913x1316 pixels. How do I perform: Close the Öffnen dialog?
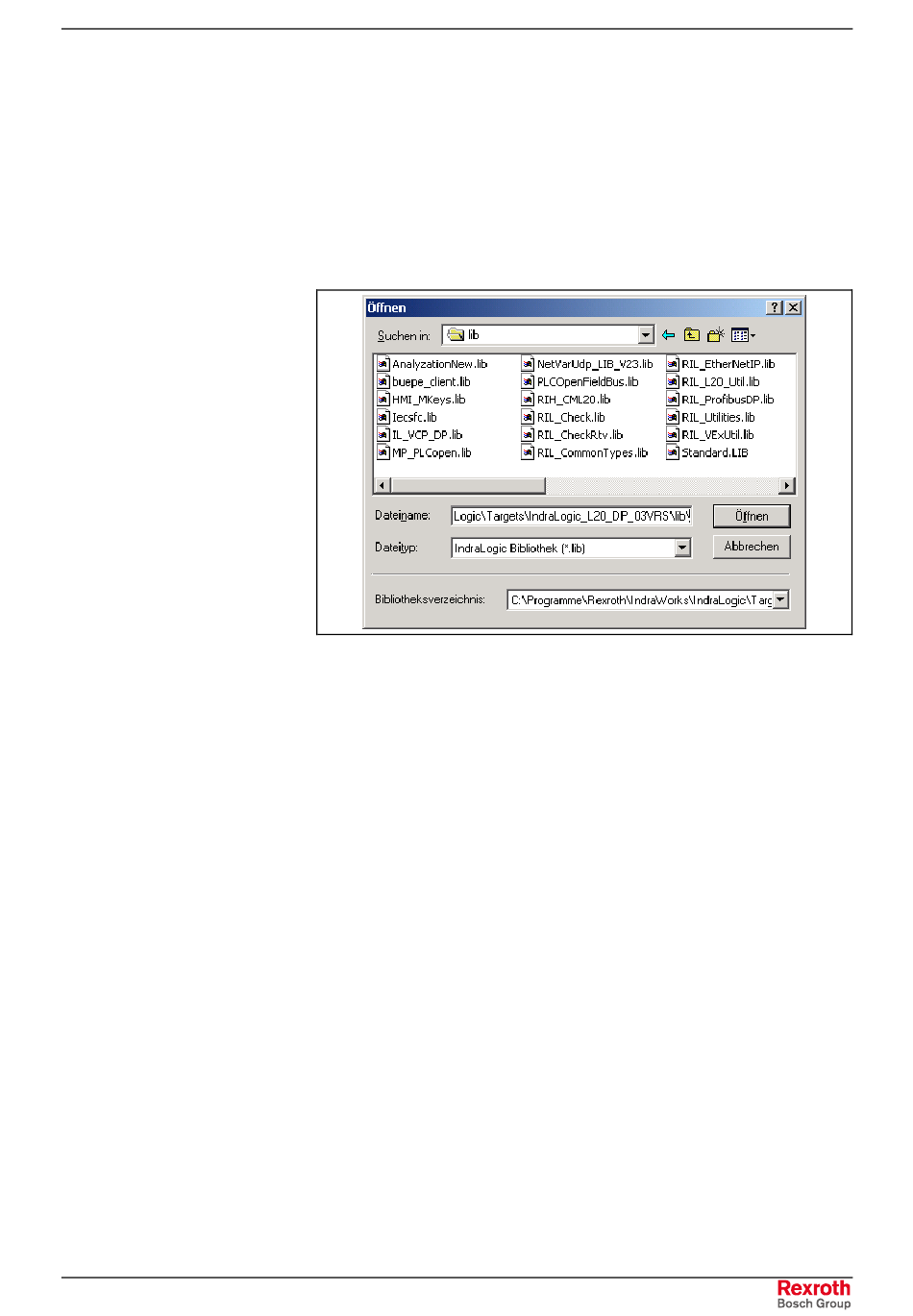coord(793,307)
